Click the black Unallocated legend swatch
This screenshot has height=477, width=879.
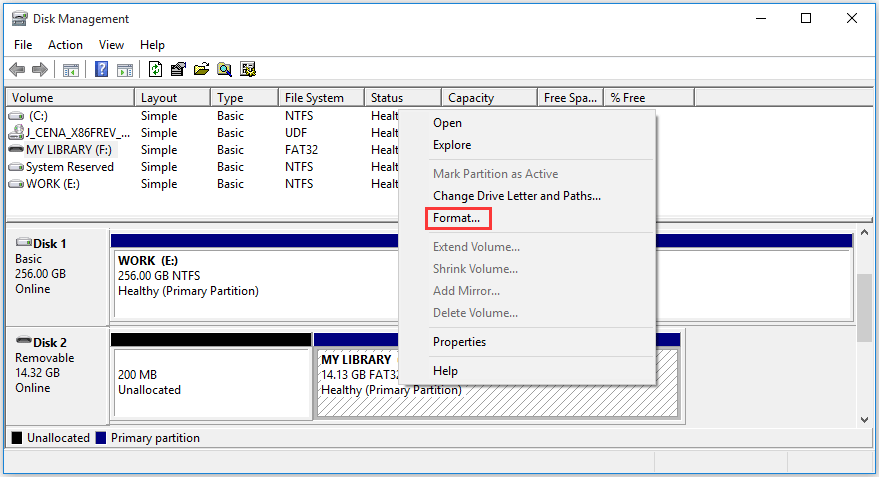pos(17,438)
